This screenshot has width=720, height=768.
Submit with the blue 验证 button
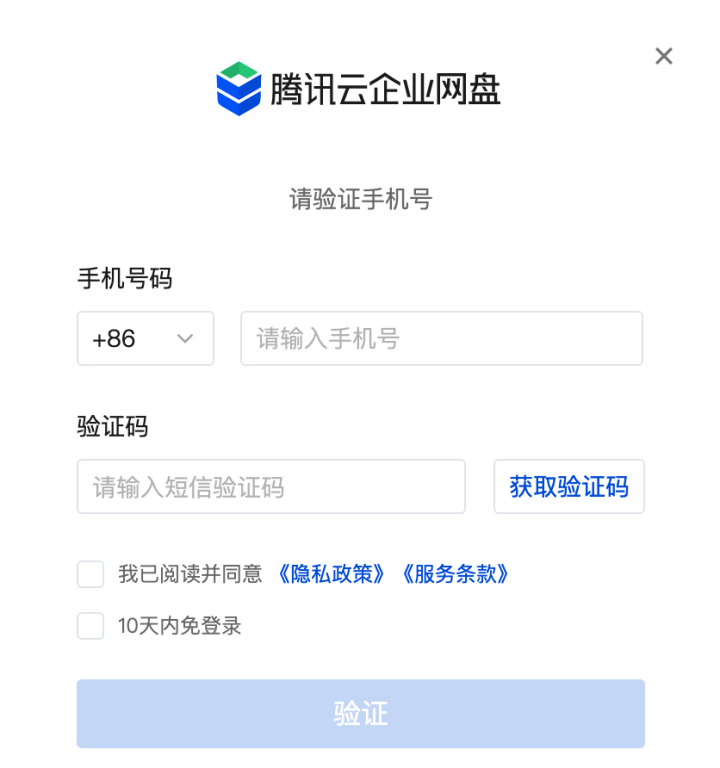tap(360, 714)
